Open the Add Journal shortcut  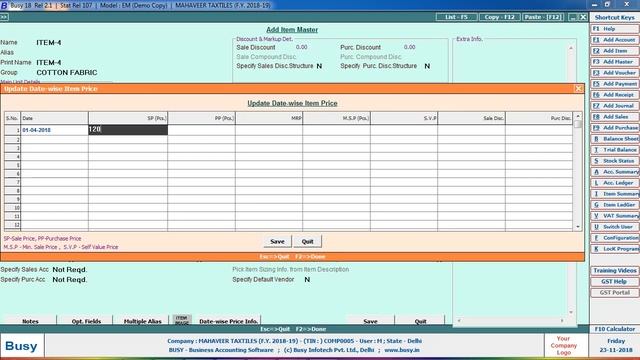[615, 106]
